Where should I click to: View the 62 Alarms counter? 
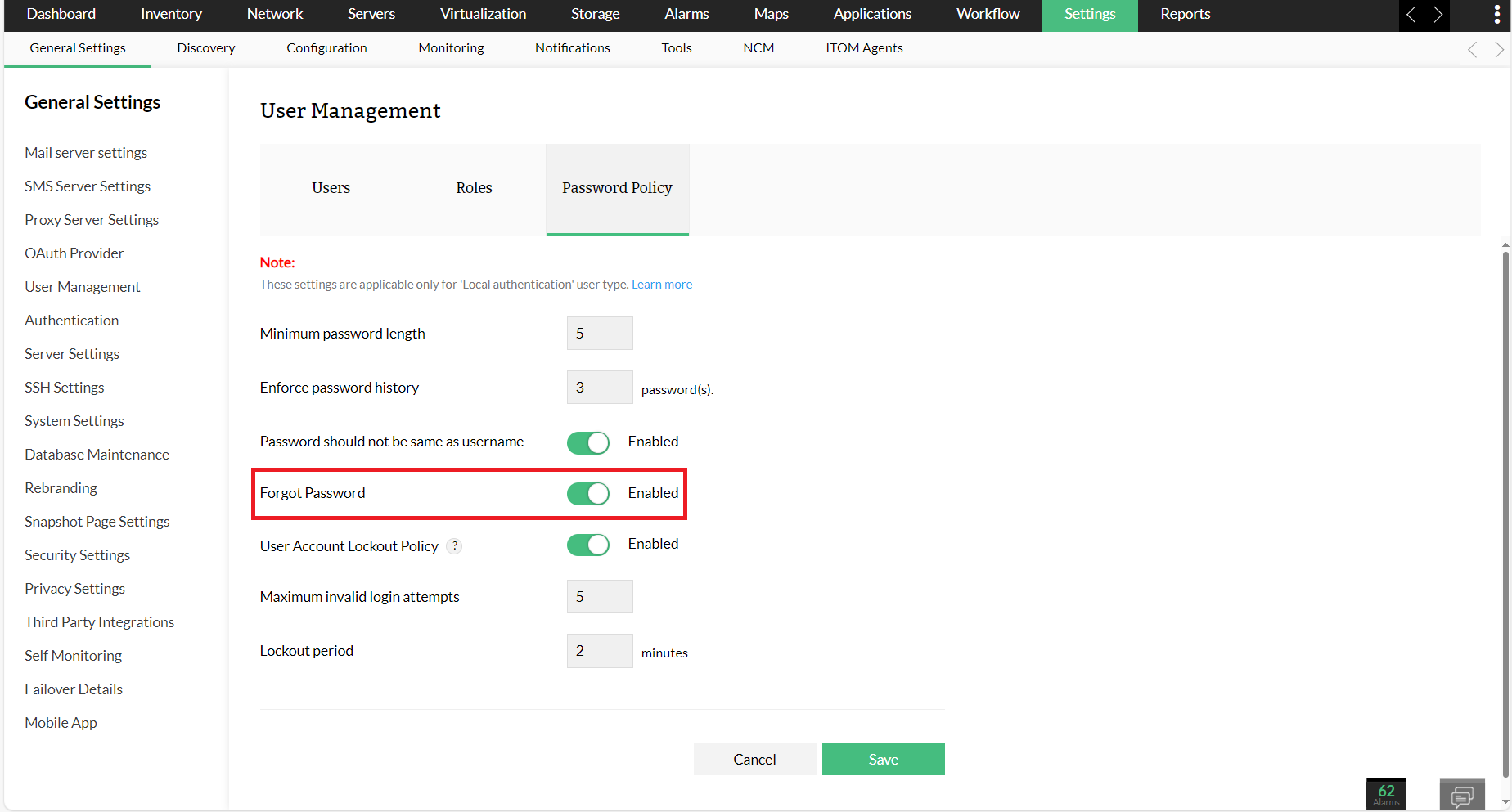pos(1386,794)
